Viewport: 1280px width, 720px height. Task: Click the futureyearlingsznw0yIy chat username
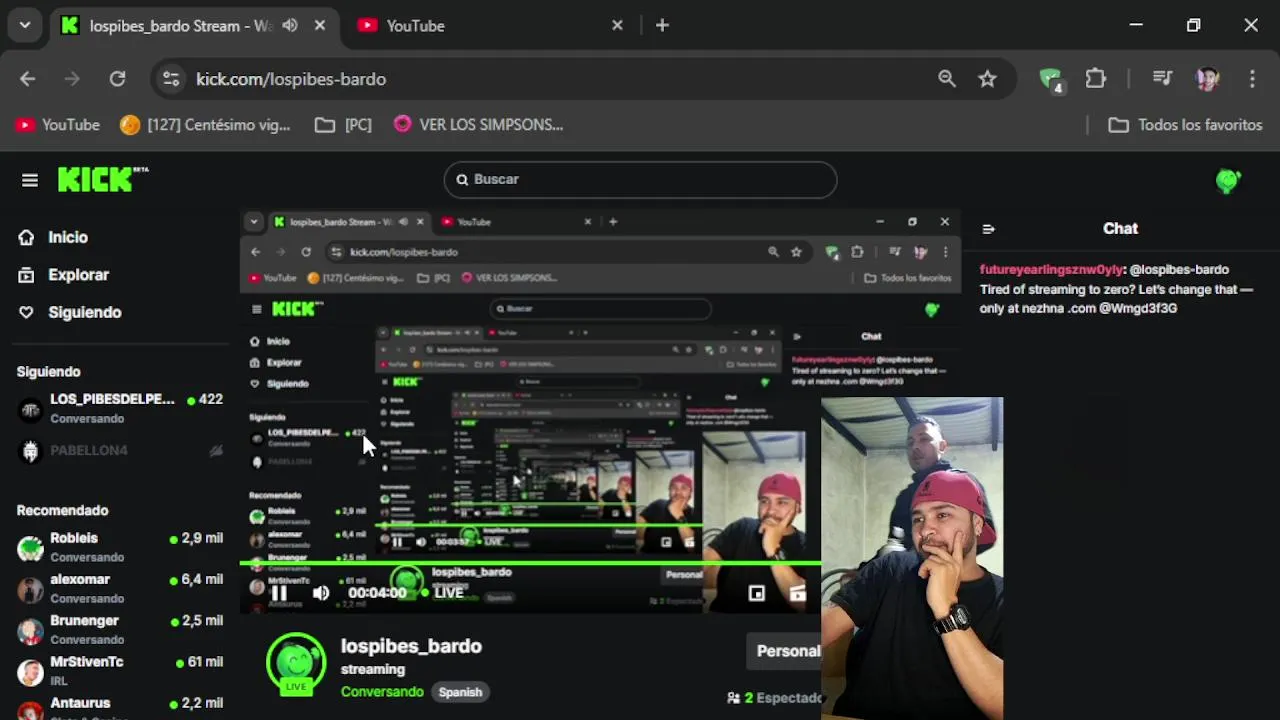pyautogui.click(x=1051, y=270)
